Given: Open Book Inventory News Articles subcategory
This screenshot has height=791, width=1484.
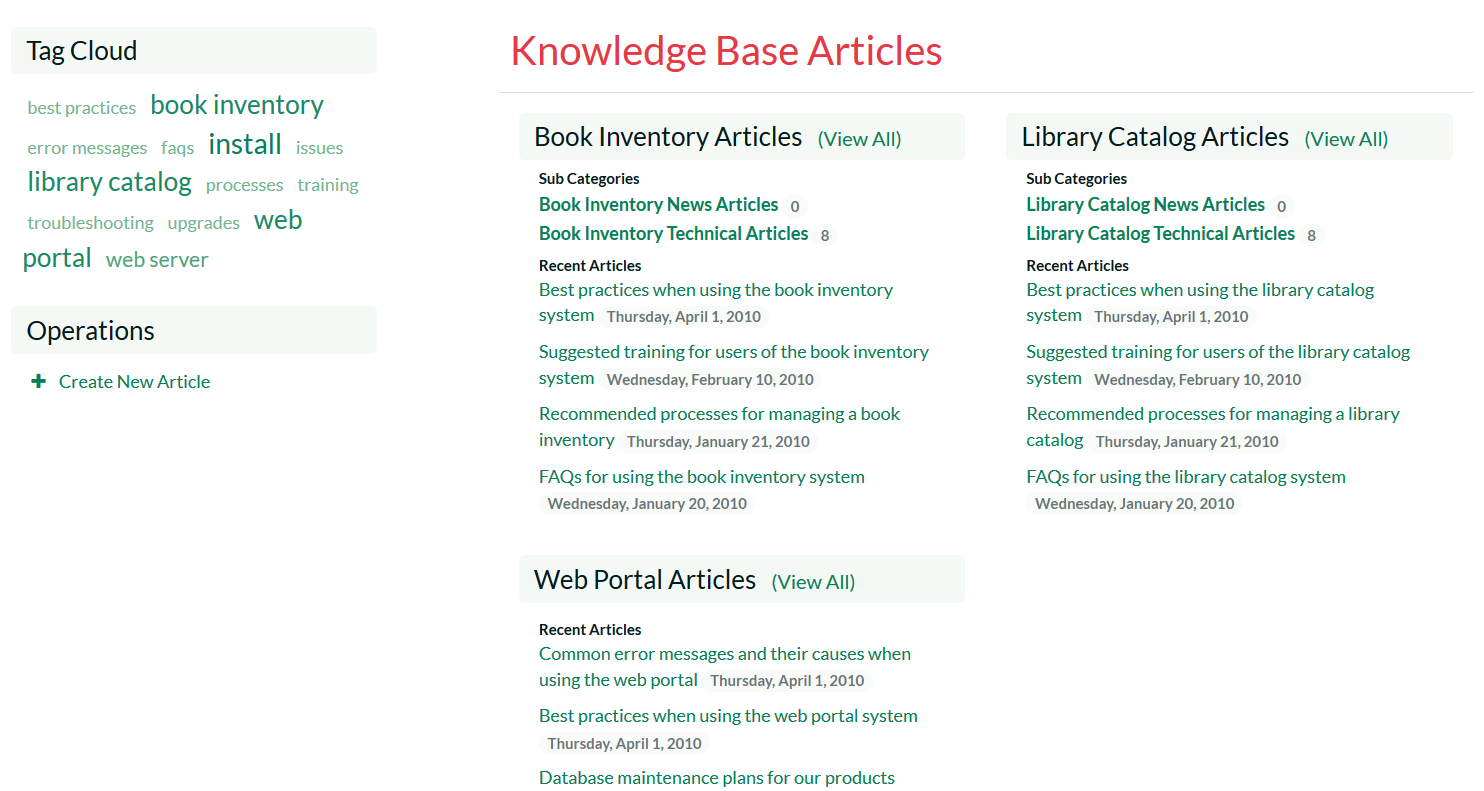Looking at the screenshot, I should click(658, 205).
